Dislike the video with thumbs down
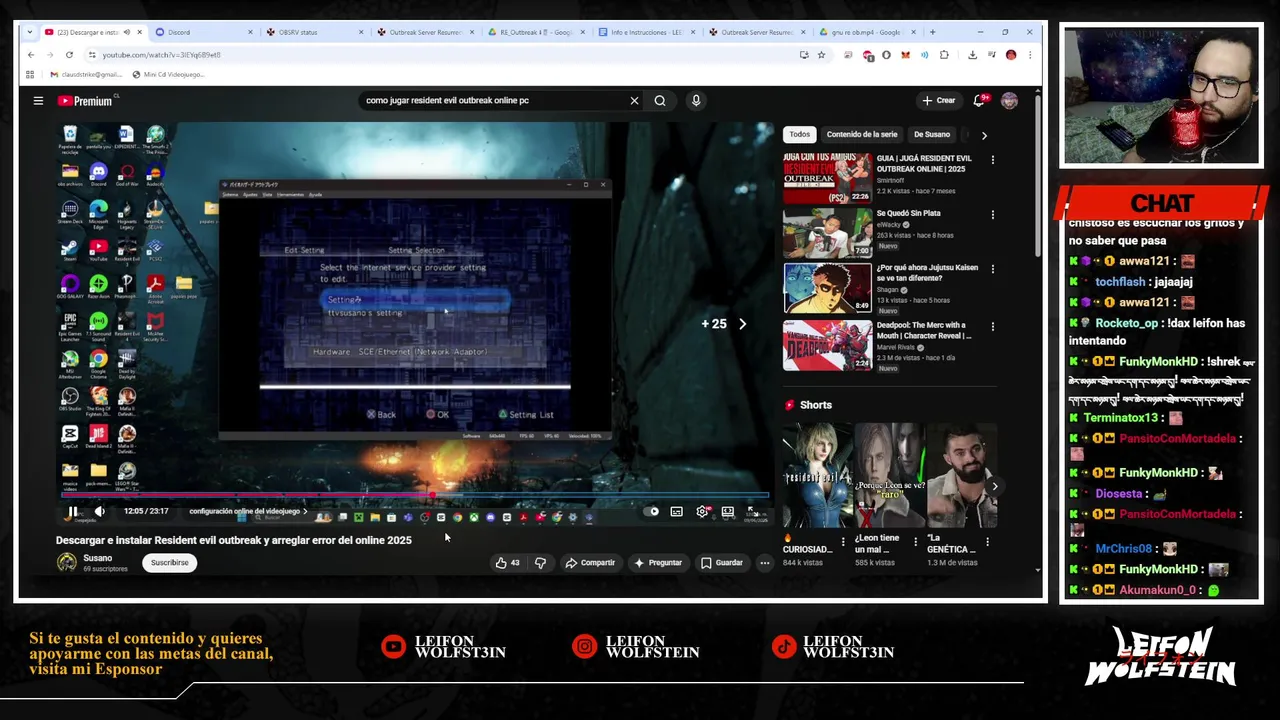This screenshot has width=1280, height=720. pos(540,563)
